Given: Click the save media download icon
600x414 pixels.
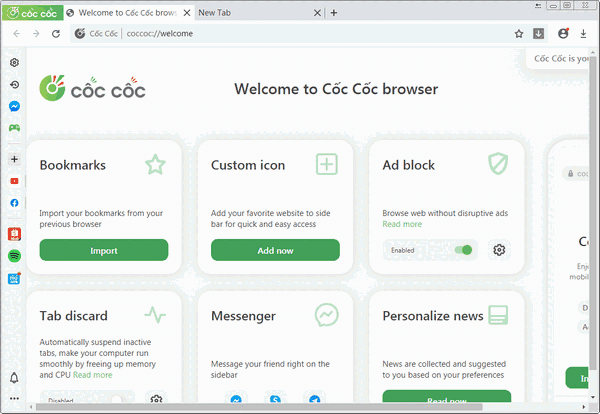Looking at the screenshot, I should (538, 34).
